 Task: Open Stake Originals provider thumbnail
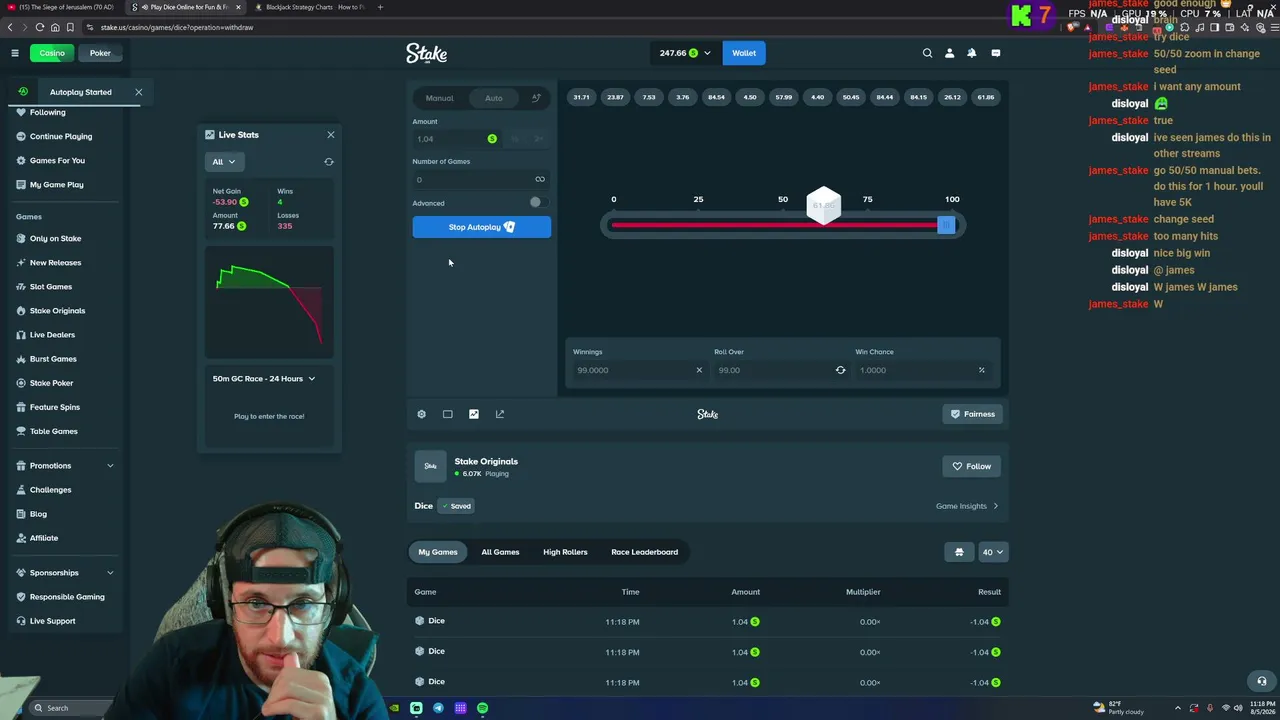click(430, 466)
